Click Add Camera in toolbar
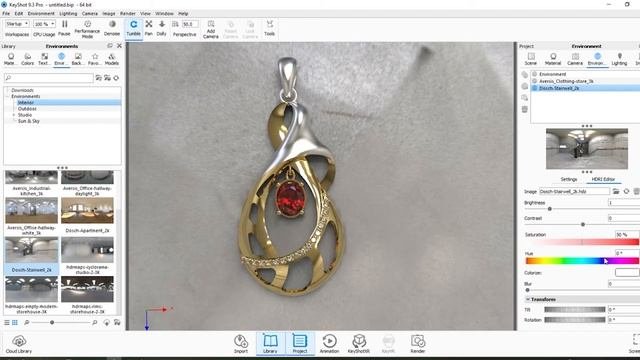 (211, 29)
